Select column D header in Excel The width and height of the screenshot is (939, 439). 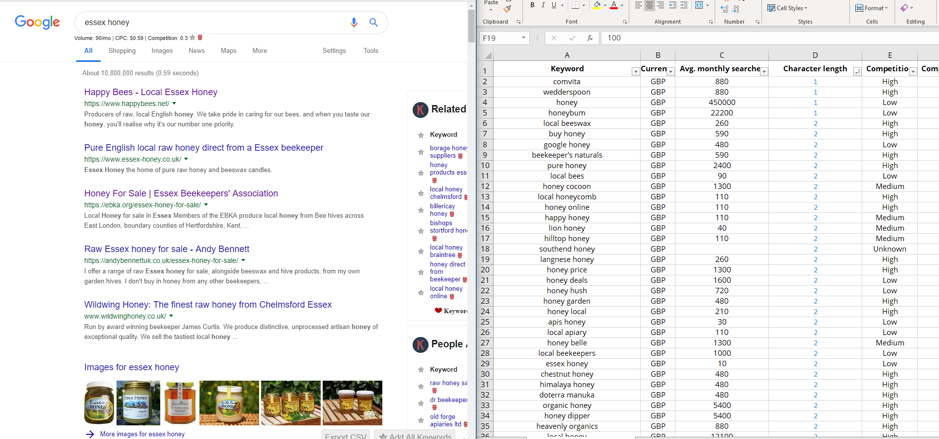[x=815, y=56]
